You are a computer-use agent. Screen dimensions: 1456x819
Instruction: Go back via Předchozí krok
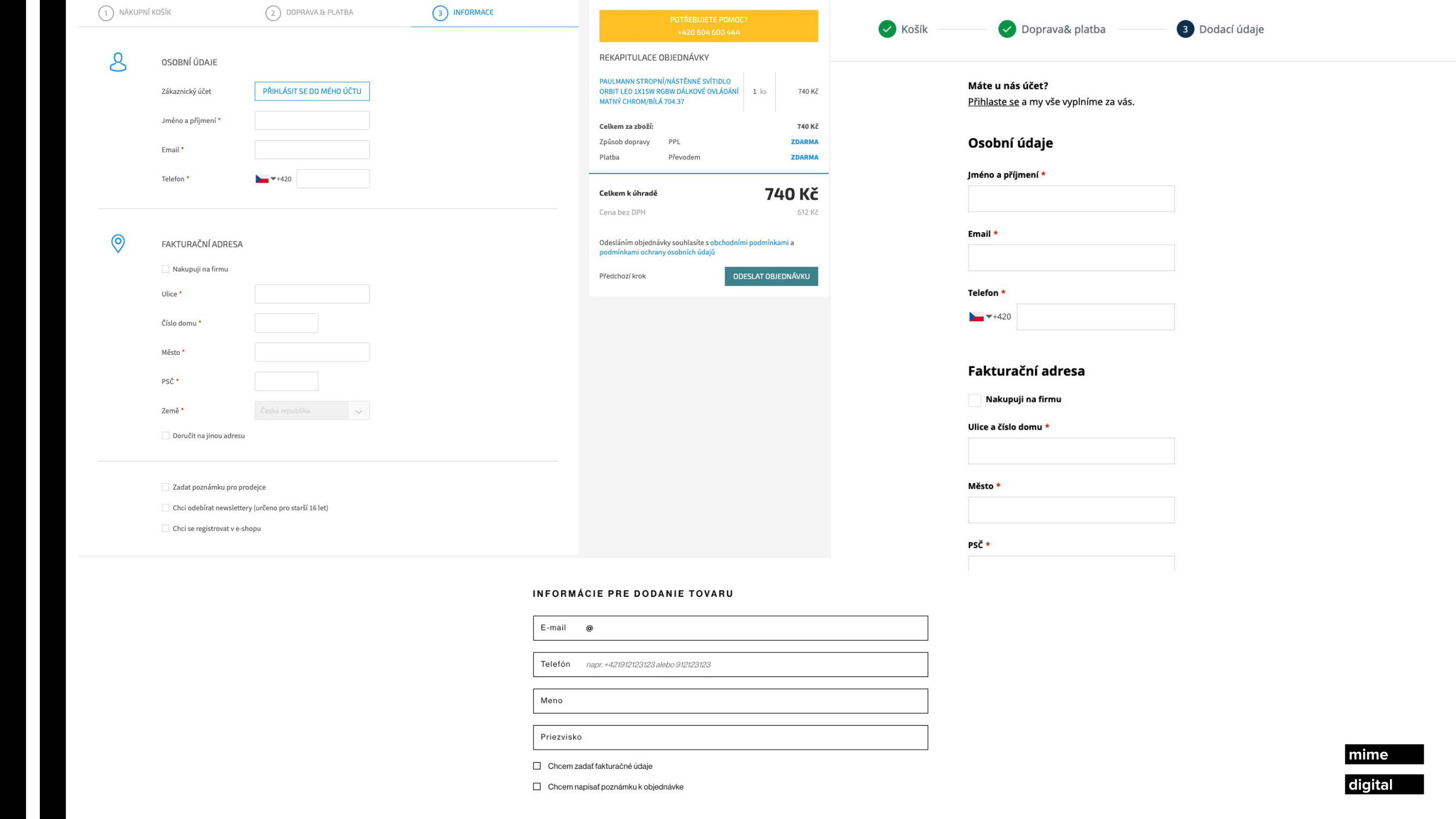622,276
